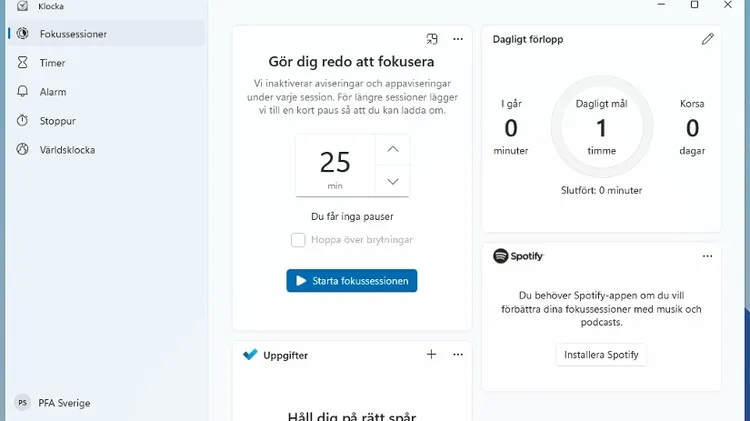Viewport: 750px width, 421px height.
Task: Click the compact overlay view icon
Action: click(432, 39)
